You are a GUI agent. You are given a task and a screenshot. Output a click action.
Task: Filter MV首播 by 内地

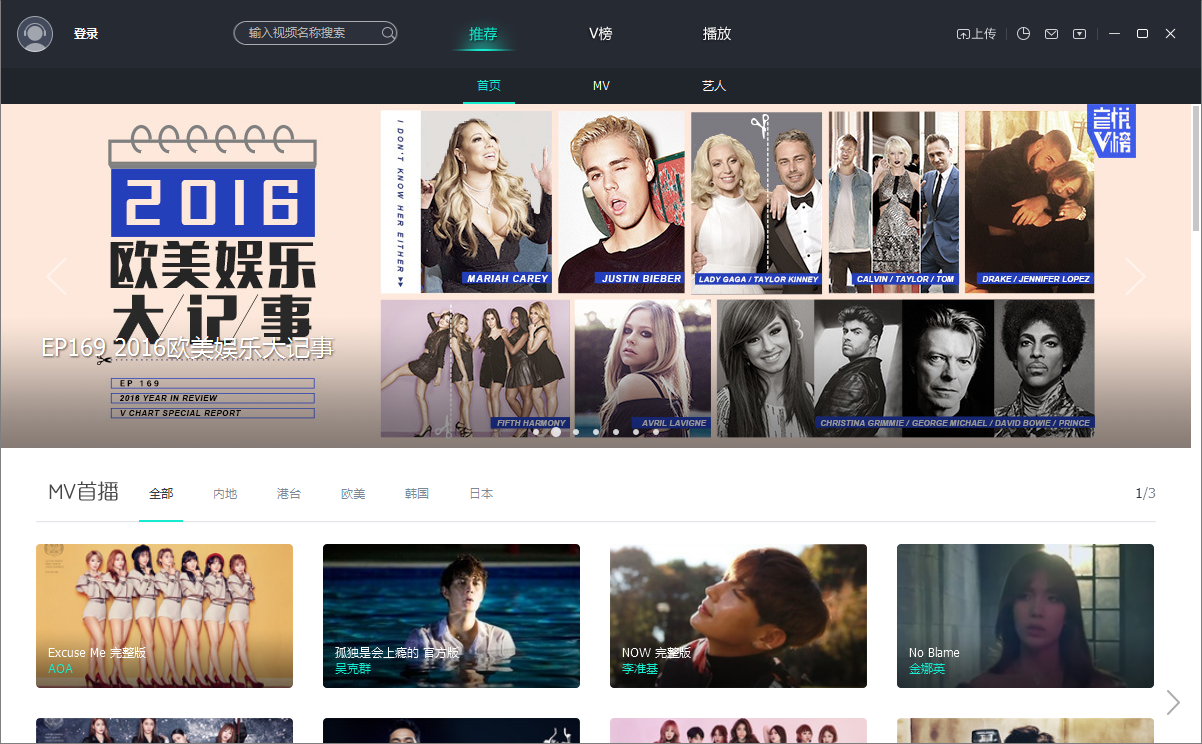tap(225, 494)
